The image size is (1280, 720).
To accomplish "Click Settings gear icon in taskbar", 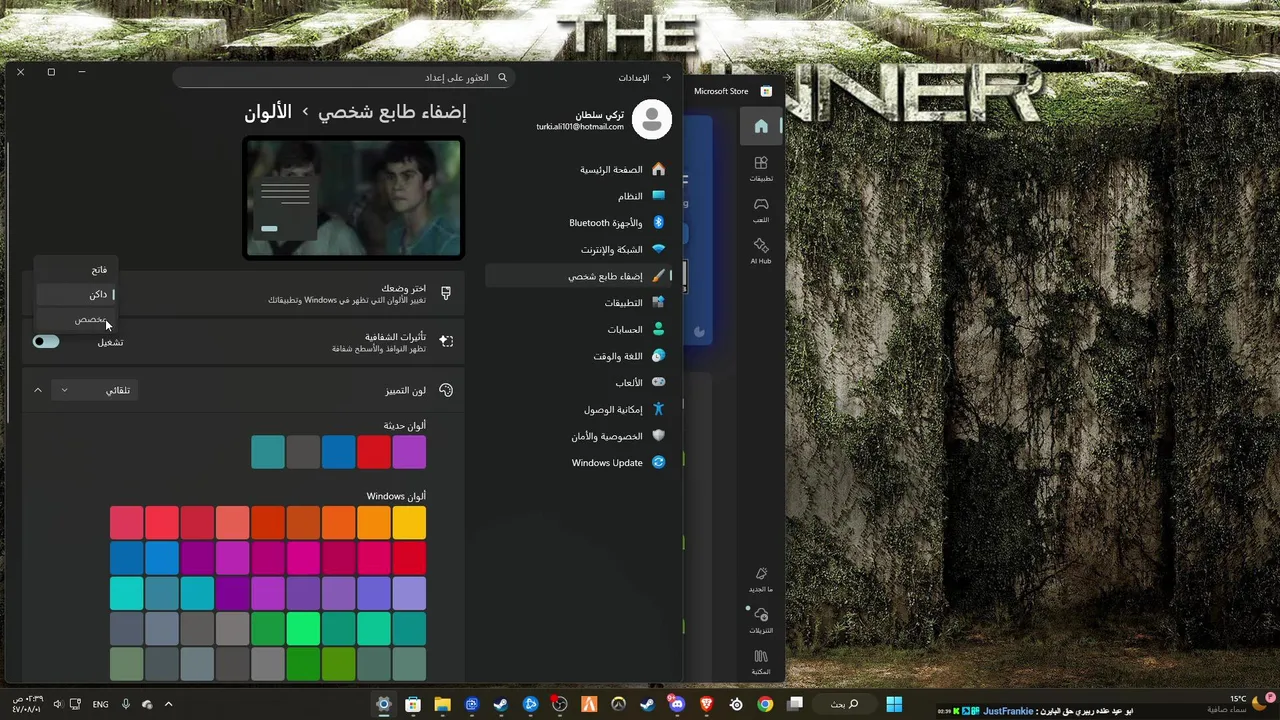I will (383, 704).
